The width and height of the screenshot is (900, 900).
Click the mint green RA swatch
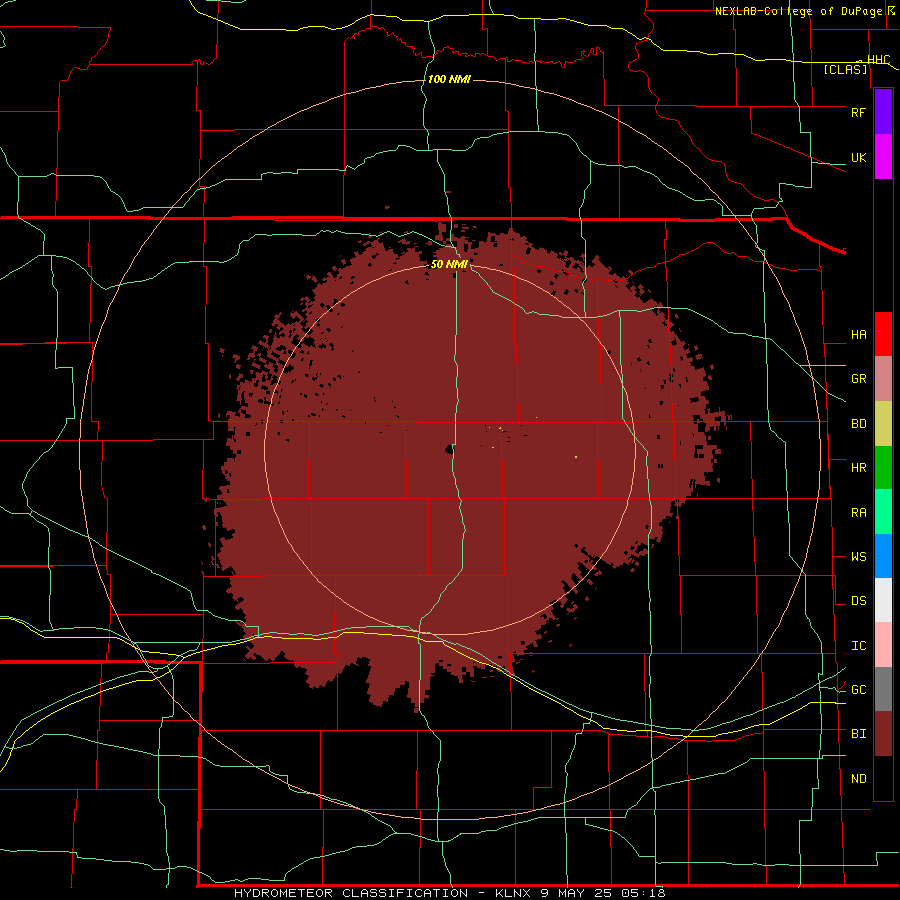pyautogui.click(x=883, y=512)
